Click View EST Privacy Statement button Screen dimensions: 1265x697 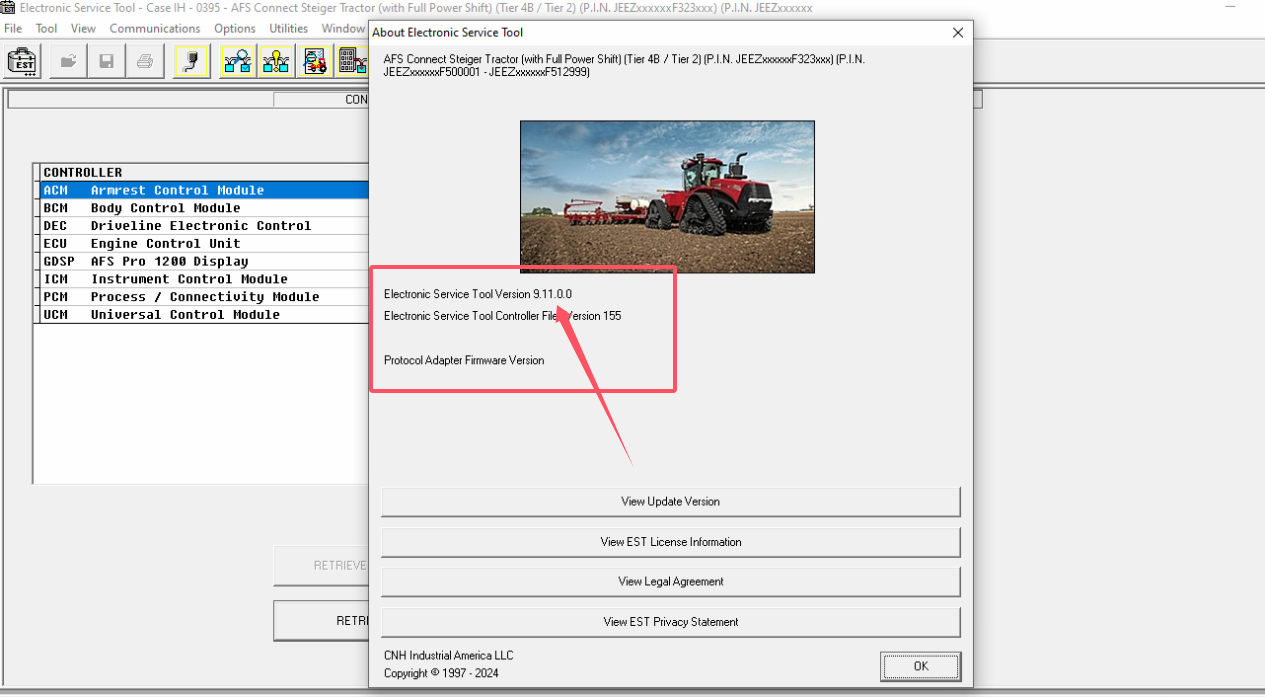click(670, 622)
